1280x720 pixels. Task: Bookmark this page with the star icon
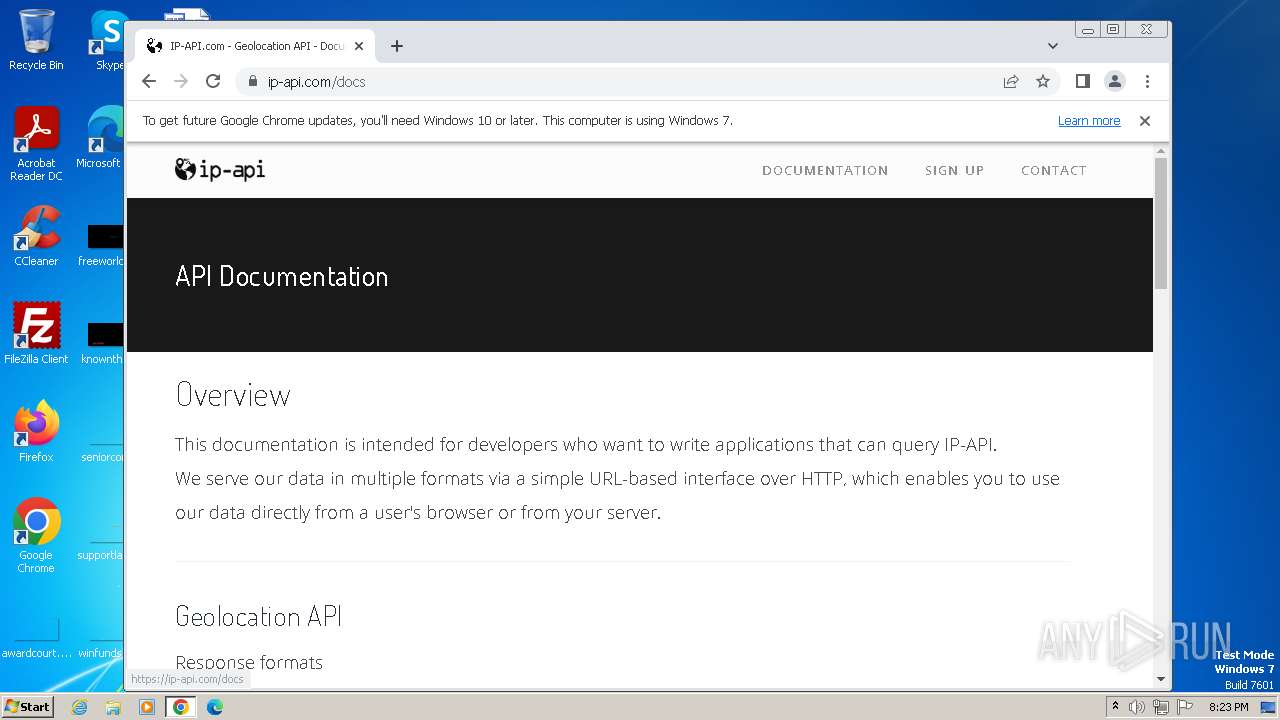tap(1043, 81)
